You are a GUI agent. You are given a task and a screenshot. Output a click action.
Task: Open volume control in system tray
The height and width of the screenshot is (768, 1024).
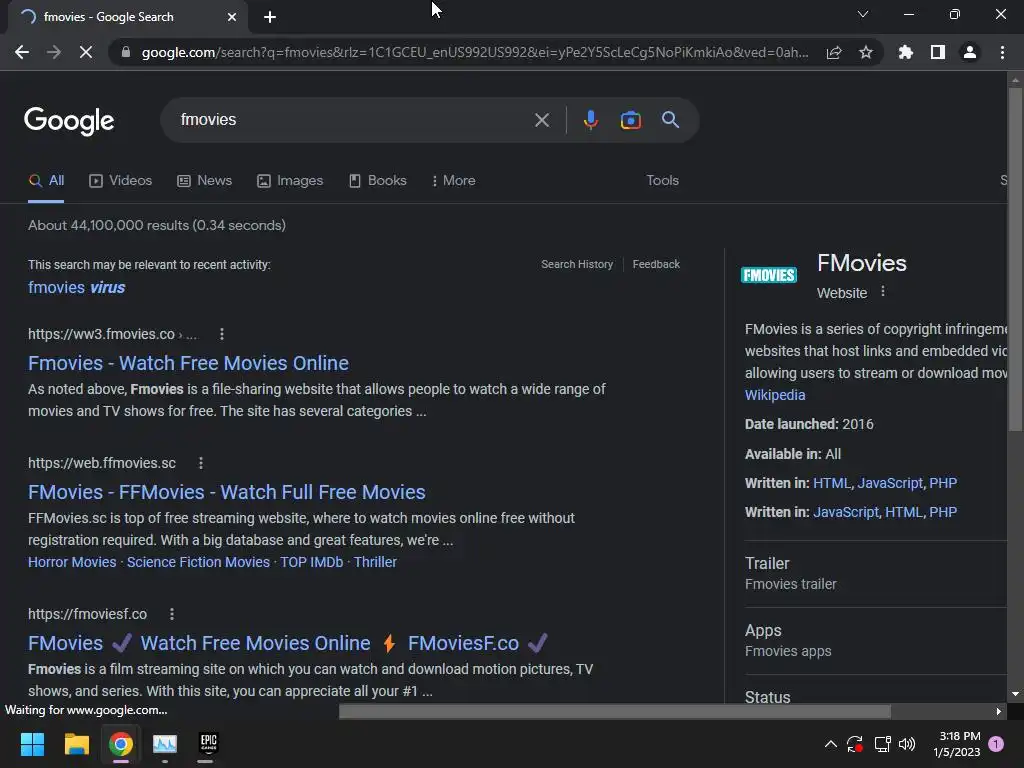[907, 744]
